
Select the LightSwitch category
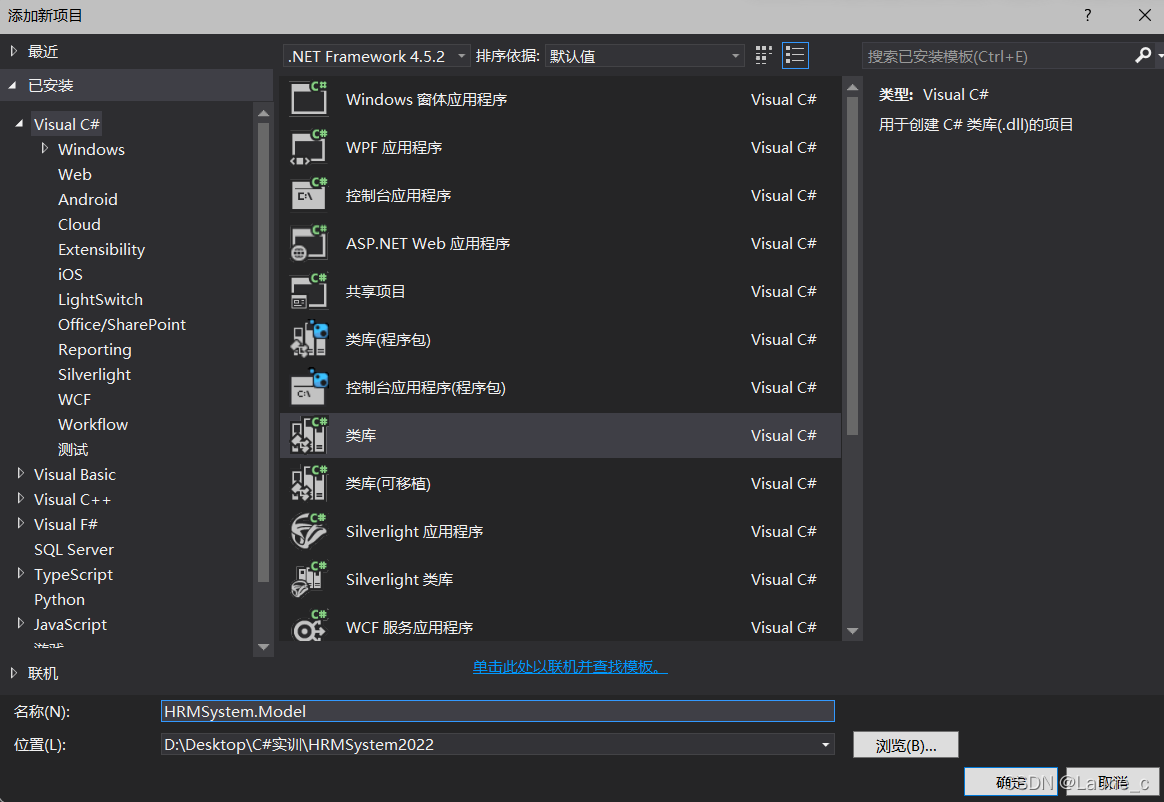100,299
